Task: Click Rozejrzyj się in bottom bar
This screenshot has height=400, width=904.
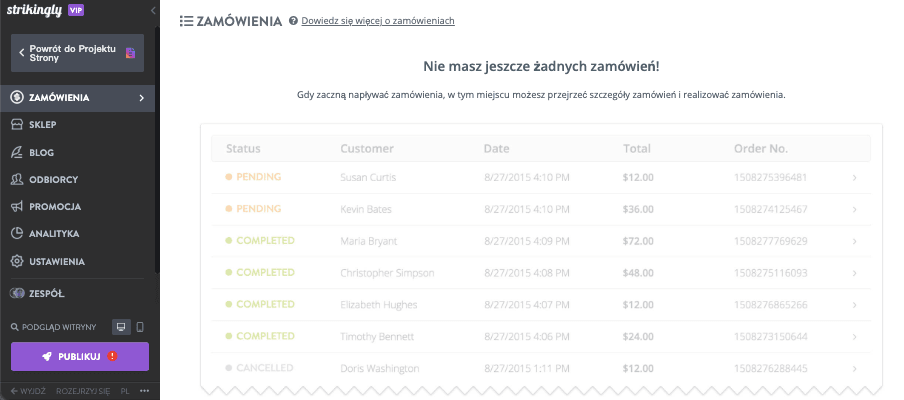Action: (x=83, y=390)
